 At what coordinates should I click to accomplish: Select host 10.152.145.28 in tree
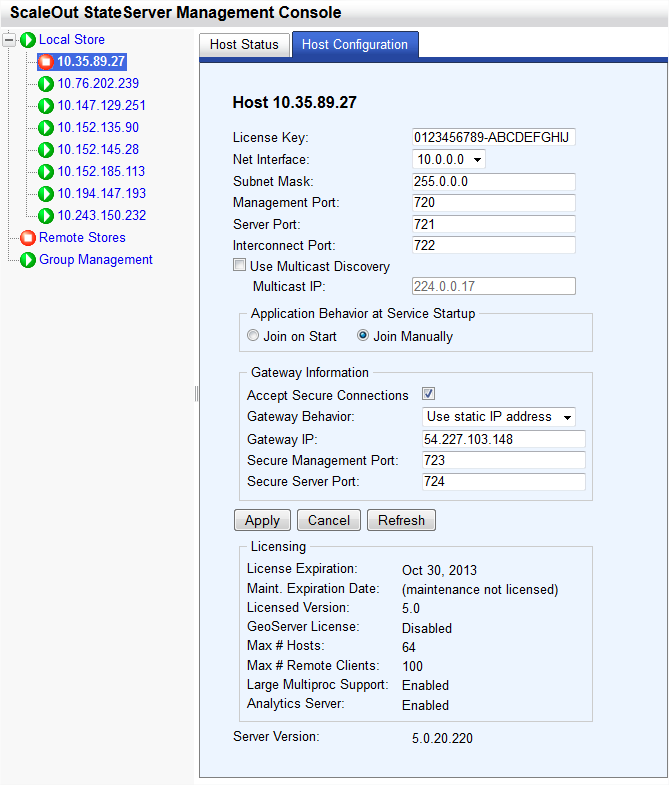[x=98, y=150]
